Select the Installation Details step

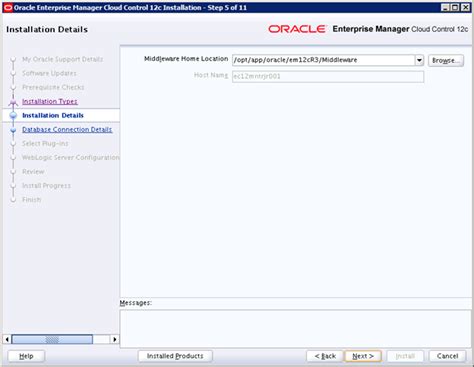coord(53,115)
